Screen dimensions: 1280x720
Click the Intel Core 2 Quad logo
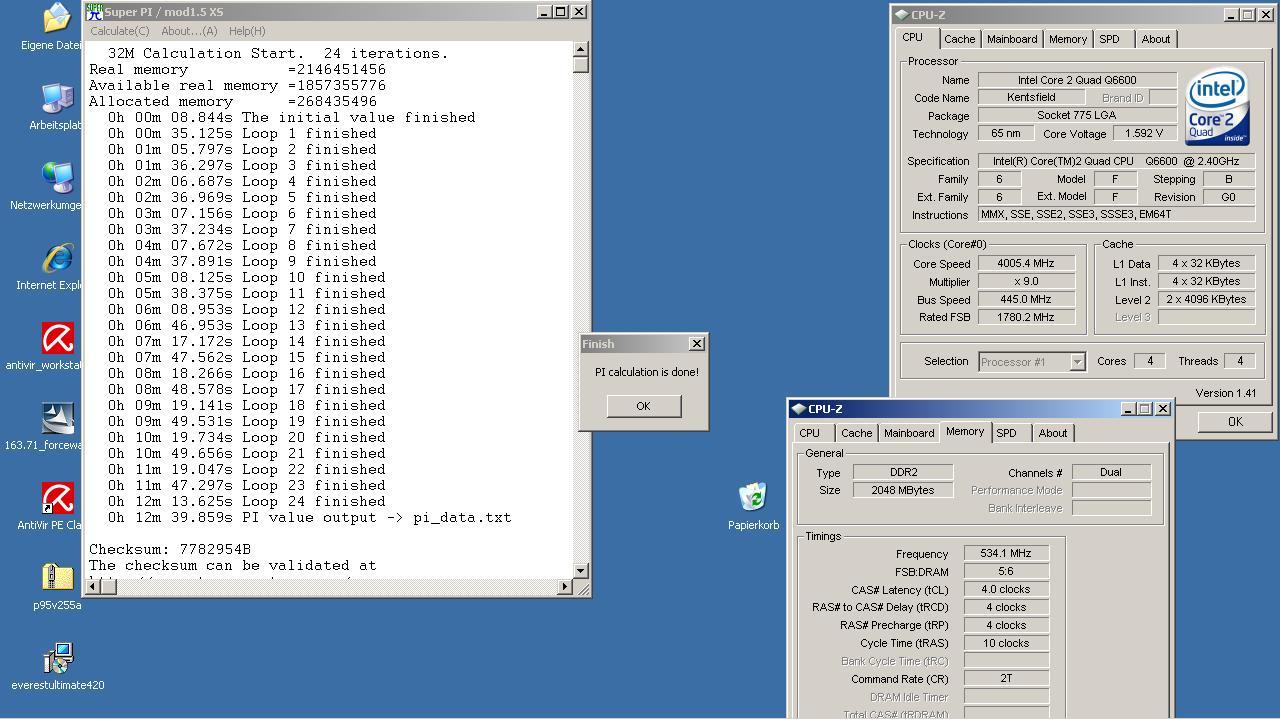click(1217, 106)
